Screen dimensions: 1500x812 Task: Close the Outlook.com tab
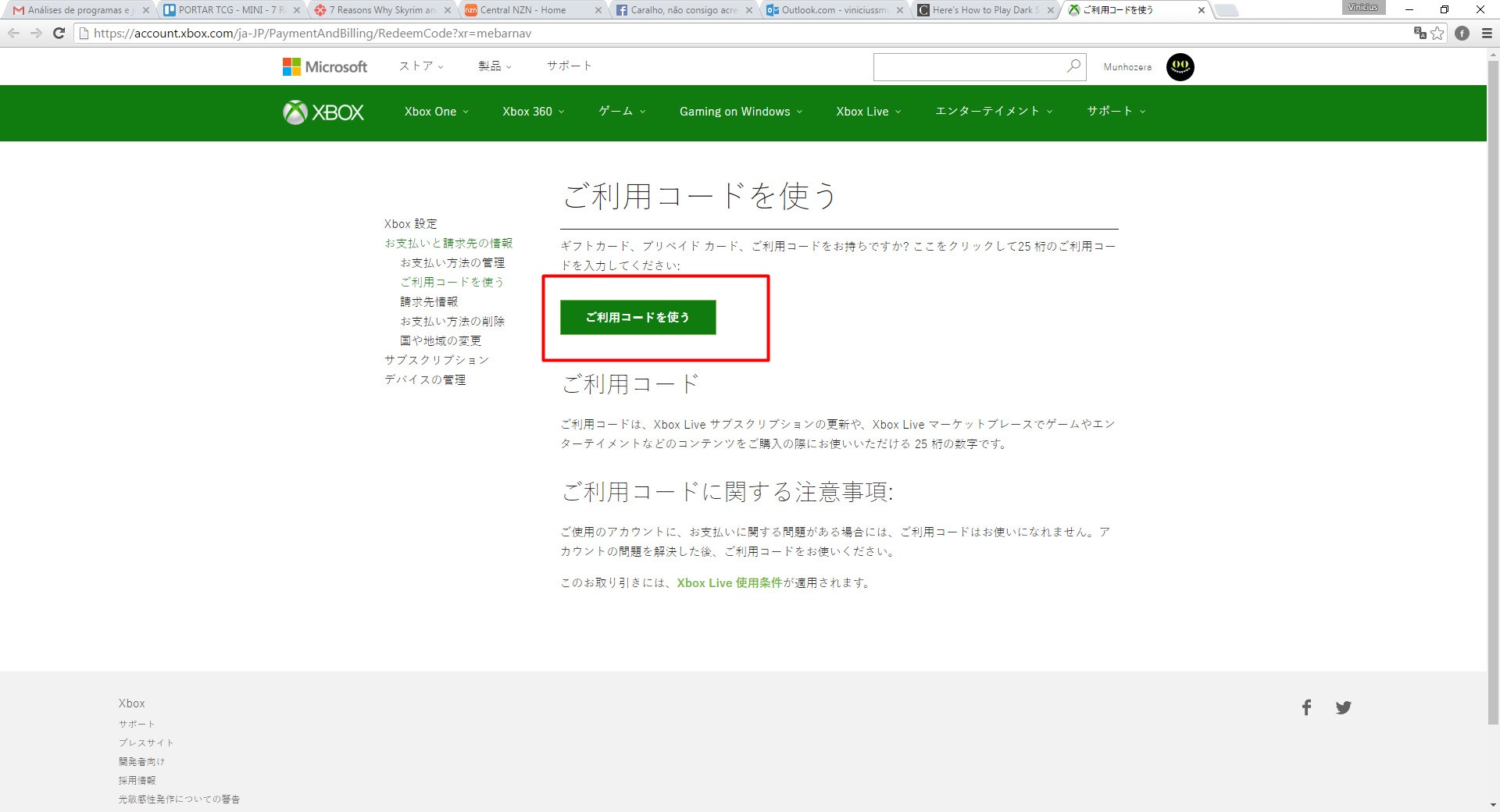coord(900,10)
